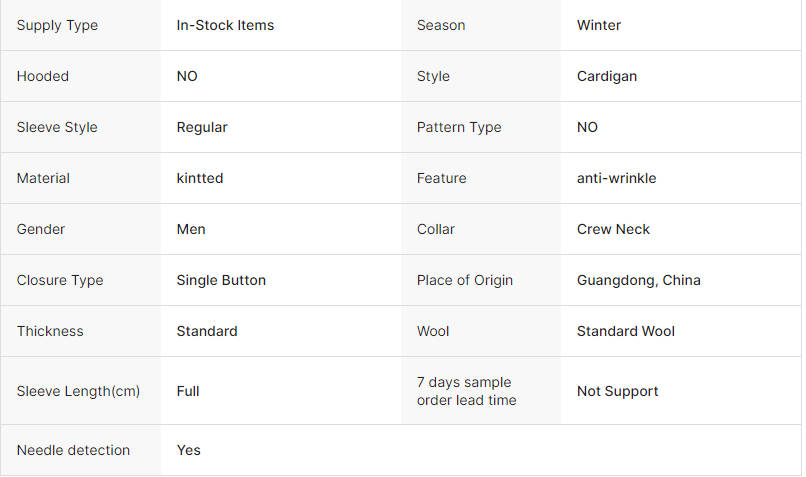806x477 pixels.
Task: Select the kintted material value
Action: click(200, 178)
